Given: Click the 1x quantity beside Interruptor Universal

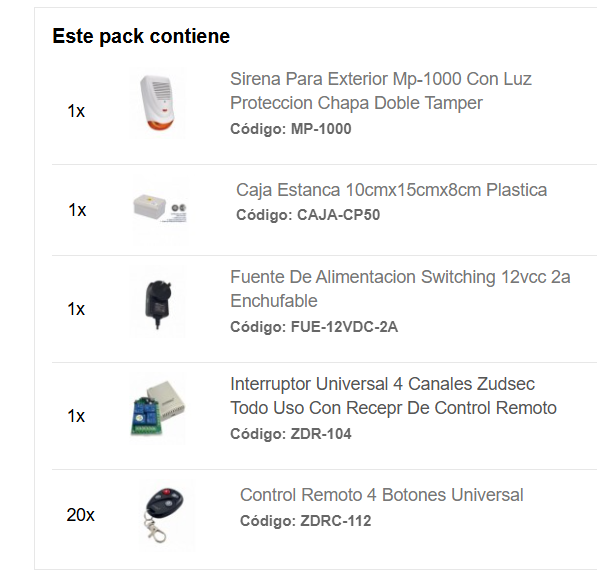Looking at the screenshot, I should [76, 416].
